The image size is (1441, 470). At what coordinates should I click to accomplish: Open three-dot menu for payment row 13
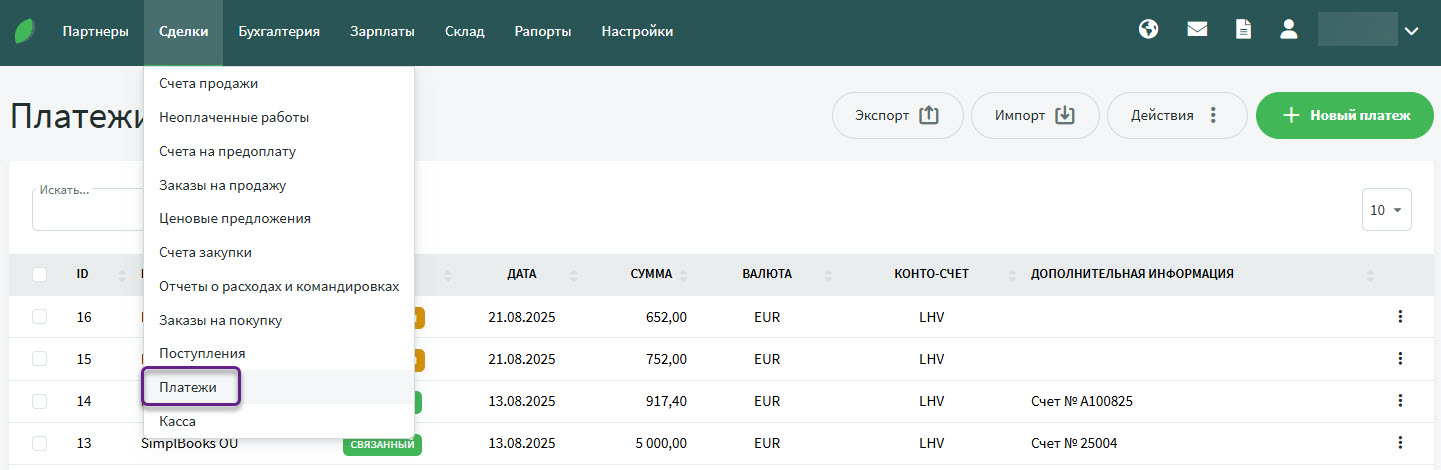click(1400, 443)
